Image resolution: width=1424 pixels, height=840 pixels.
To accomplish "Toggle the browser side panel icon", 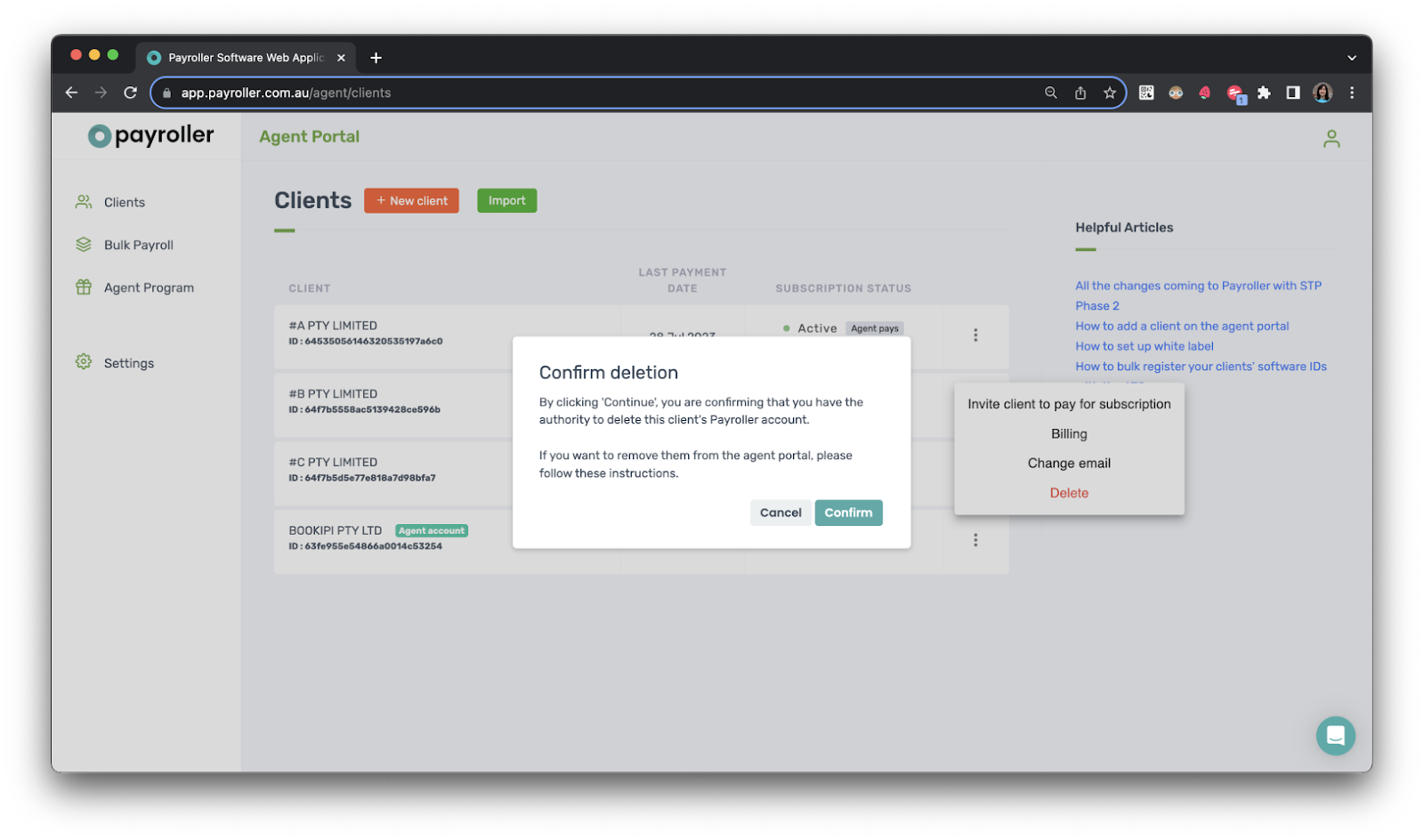I will coord(1293,93).
